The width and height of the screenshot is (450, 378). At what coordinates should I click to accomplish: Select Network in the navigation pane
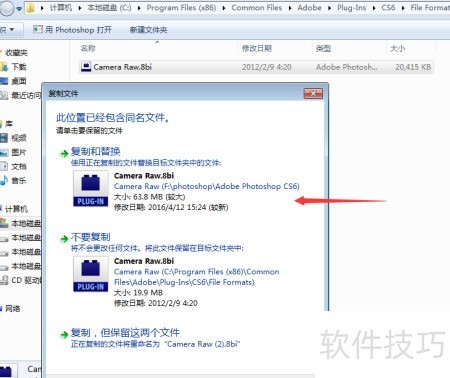13,309
